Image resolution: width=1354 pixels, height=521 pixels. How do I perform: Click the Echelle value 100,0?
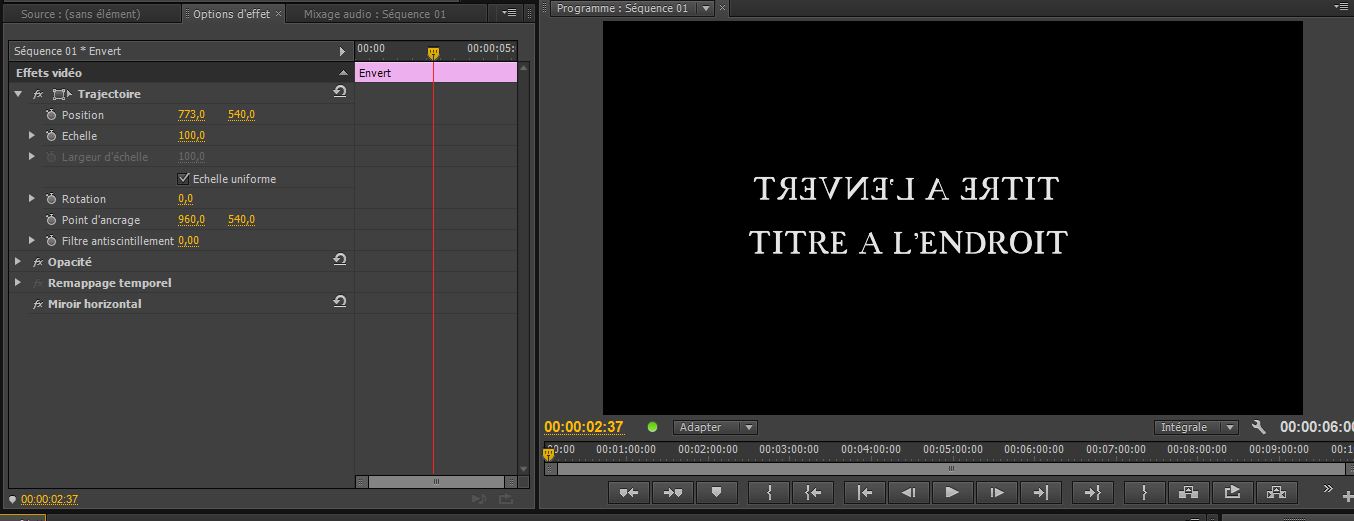(x=191, y=136)
